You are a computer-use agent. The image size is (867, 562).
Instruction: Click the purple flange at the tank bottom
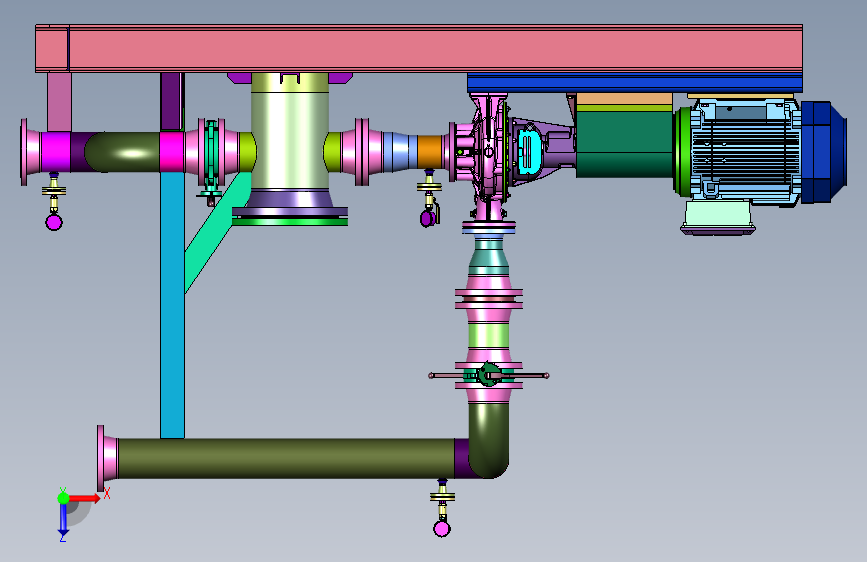coord(290,202)
